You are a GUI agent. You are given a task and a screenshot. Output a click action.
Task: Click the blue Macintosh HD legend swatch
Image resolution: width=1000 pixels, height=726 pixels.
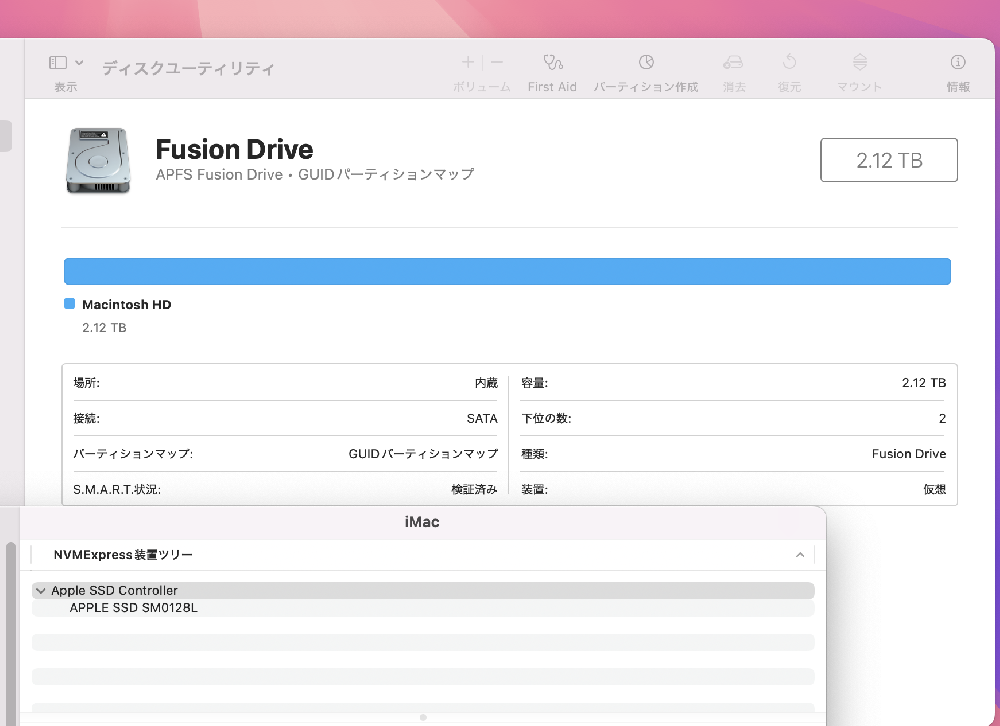tap(70, 304)
